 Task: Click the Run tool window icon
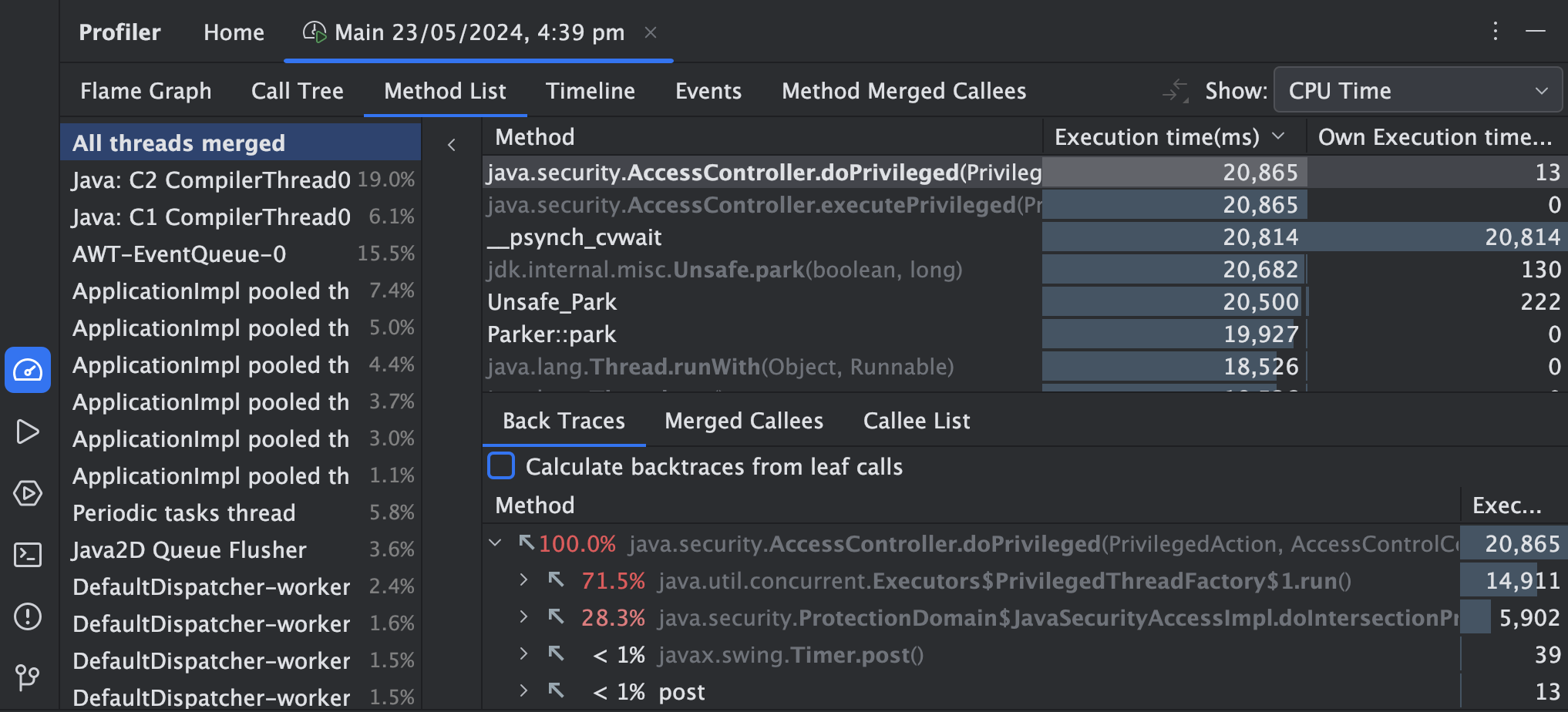pos(28,432)
